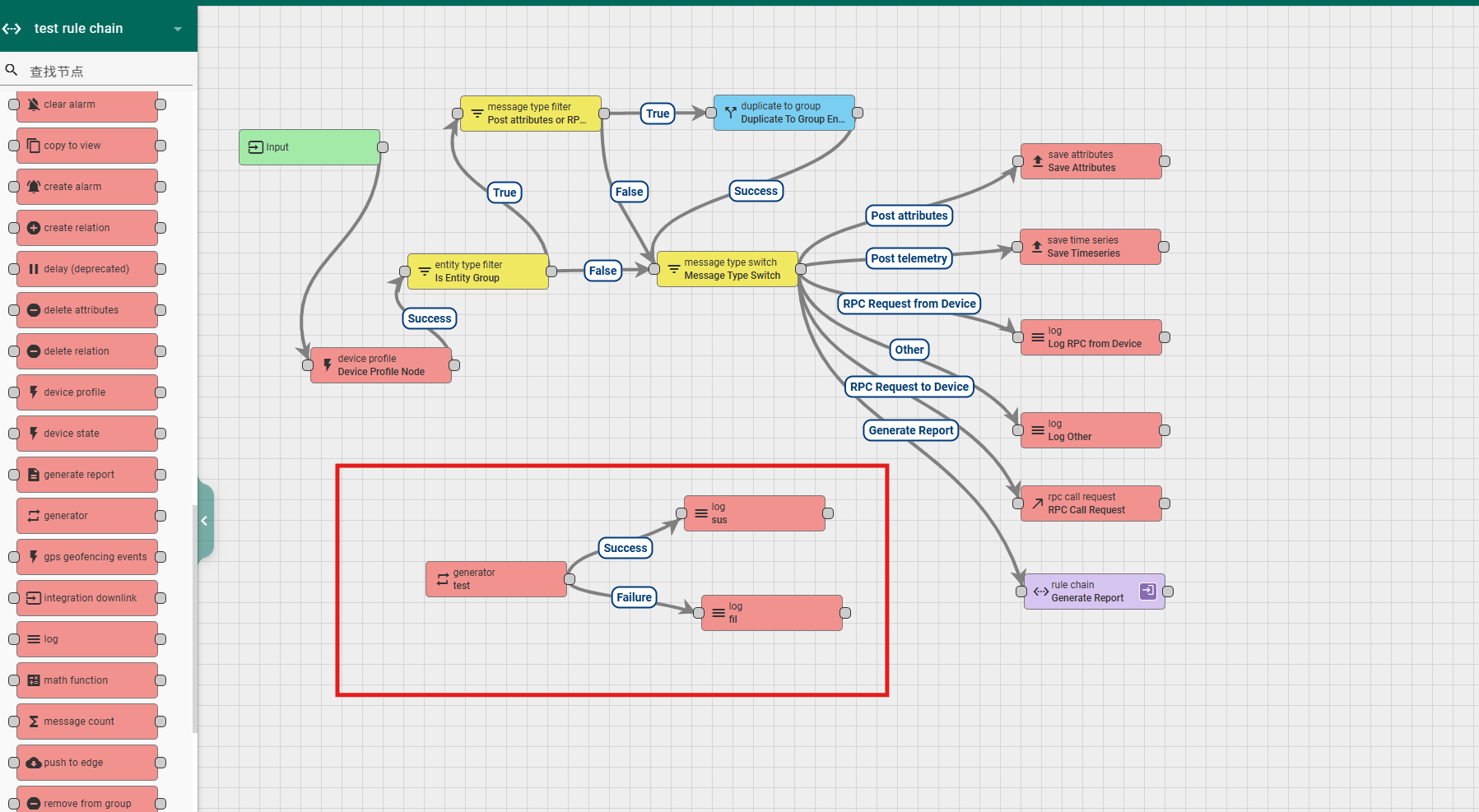Click the generate report document icon
Screen dimensions: 1479x812
[x=34, y=475]
